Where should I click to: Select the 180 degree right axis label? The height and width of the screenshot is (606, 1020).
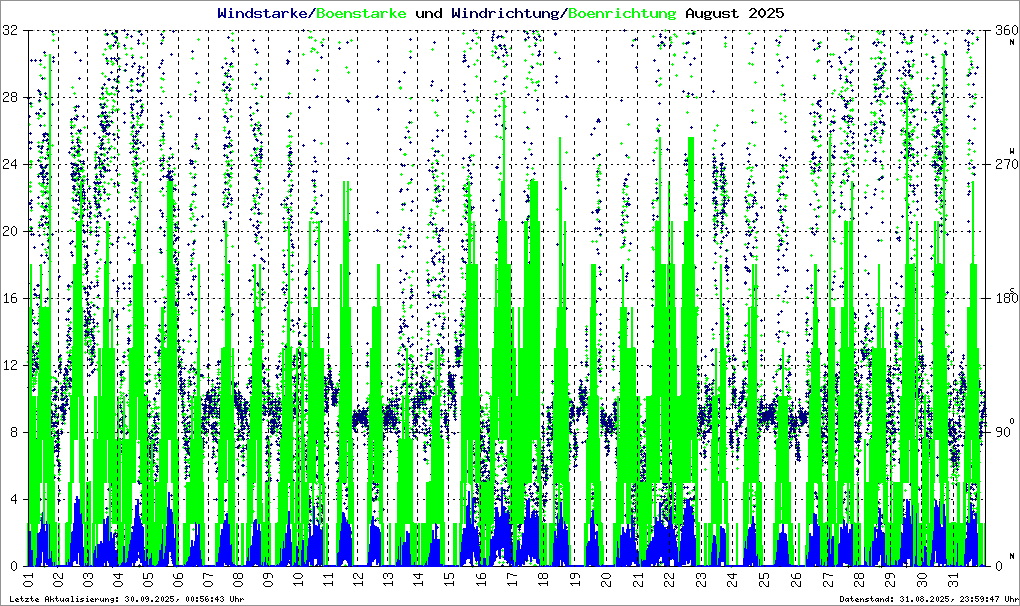pyautogui.click(x=1006, y=298)
